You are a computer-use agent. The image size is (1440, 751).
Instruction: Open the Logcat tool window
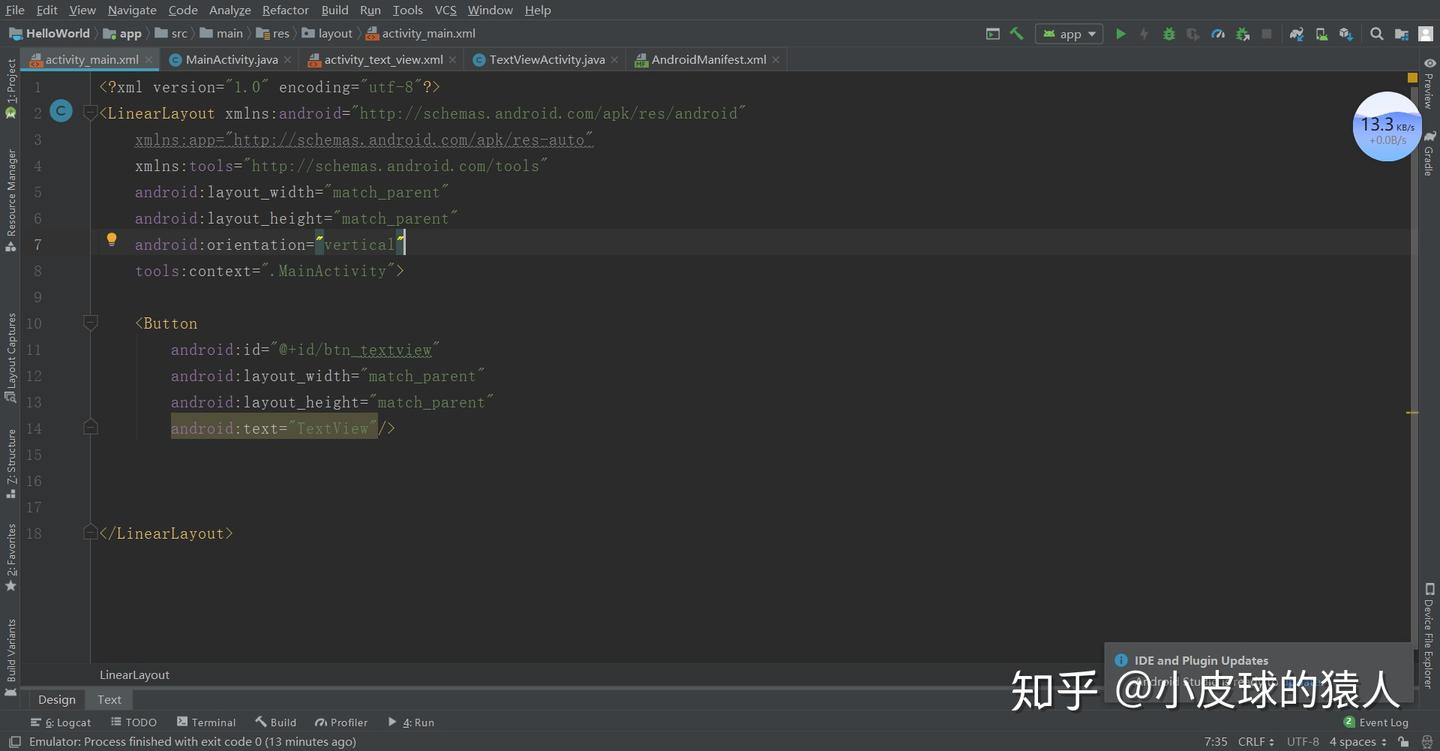coord(61,722)
